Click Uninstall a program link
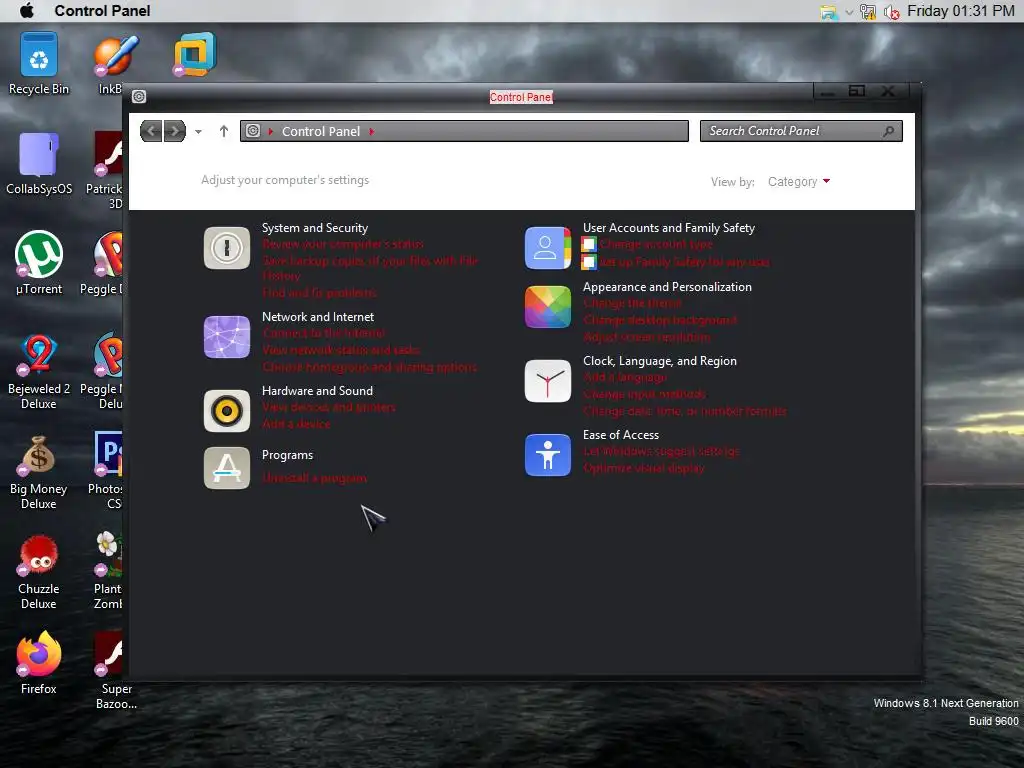 tap(315, 479)
